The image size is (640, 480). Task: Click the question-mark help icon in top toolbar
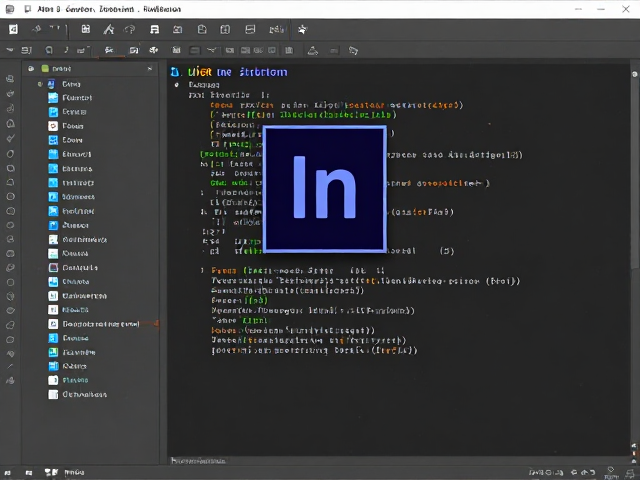click(x=130, y=29)
